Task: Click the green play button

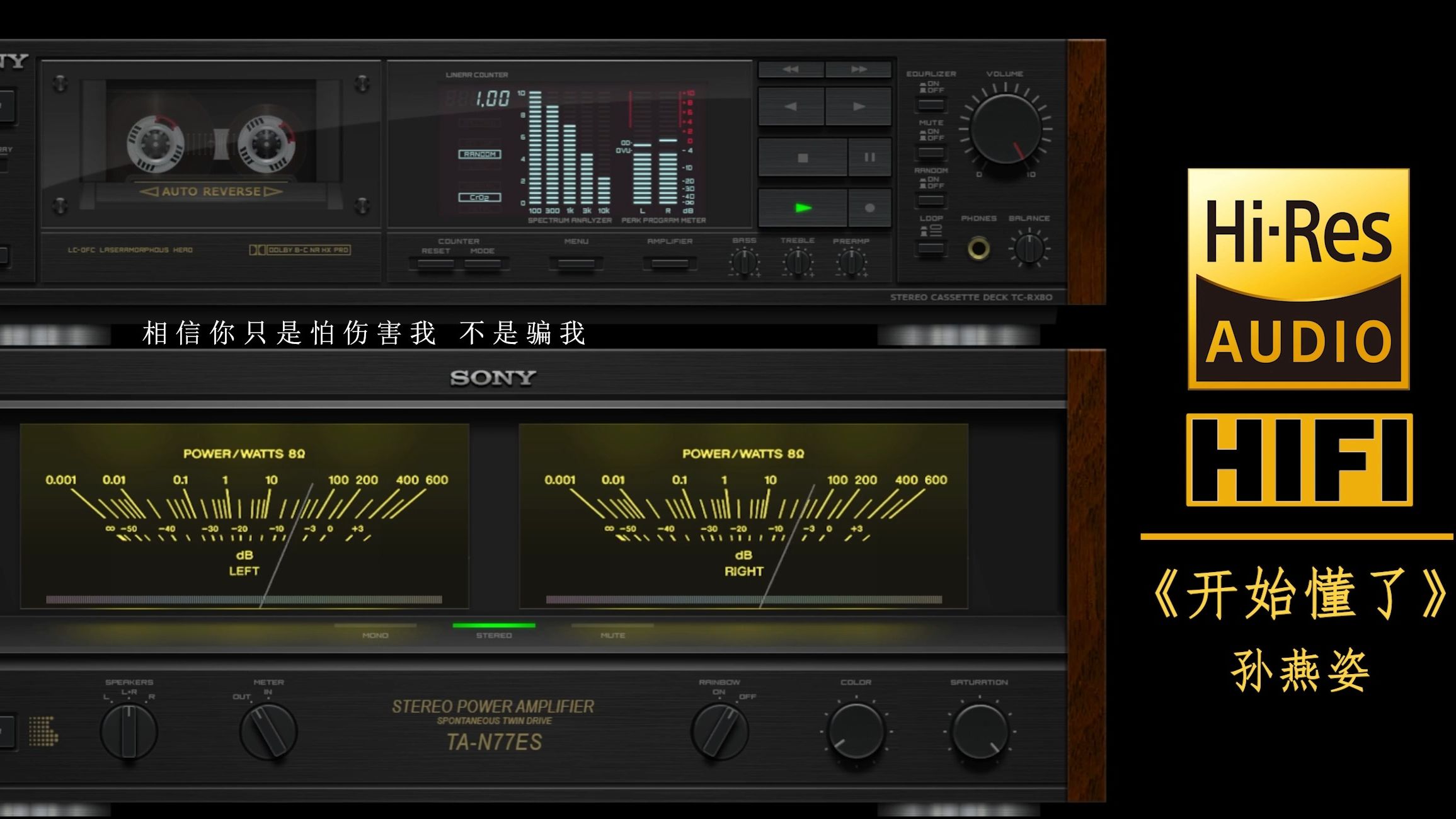Action: pos(803,208)
